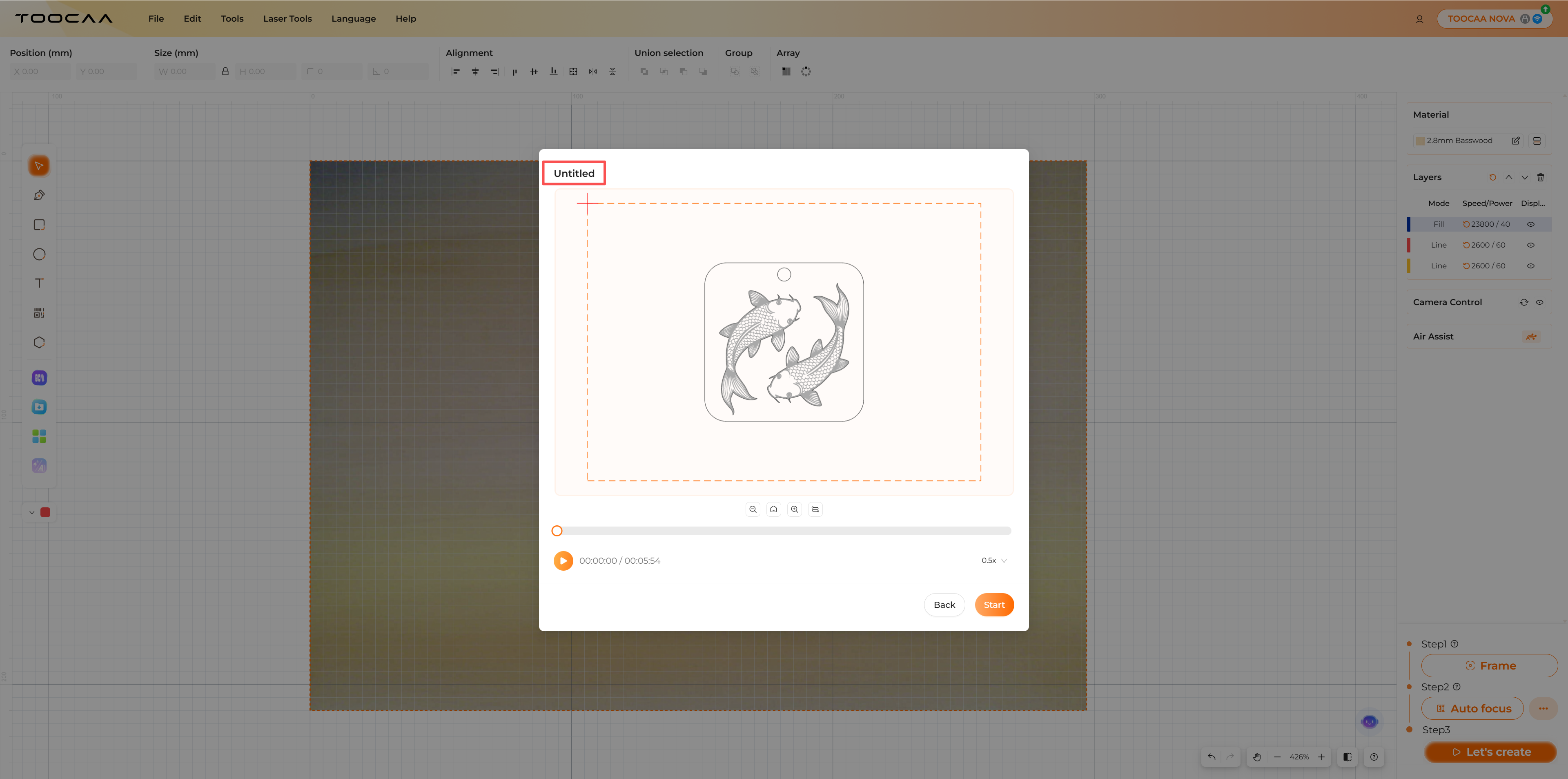Select the Rectangle tool
Viewport: 1568px width, 779px height.
pyautogui.click(x=39, y=225)
